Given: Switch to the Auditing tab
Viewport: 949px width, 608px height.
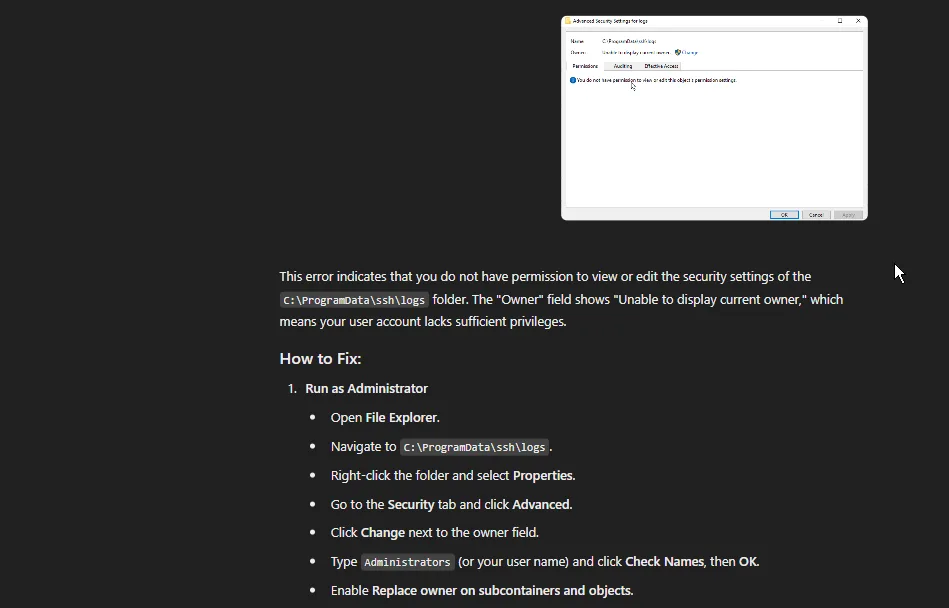Looking at the screenshot, I should 623,66.
